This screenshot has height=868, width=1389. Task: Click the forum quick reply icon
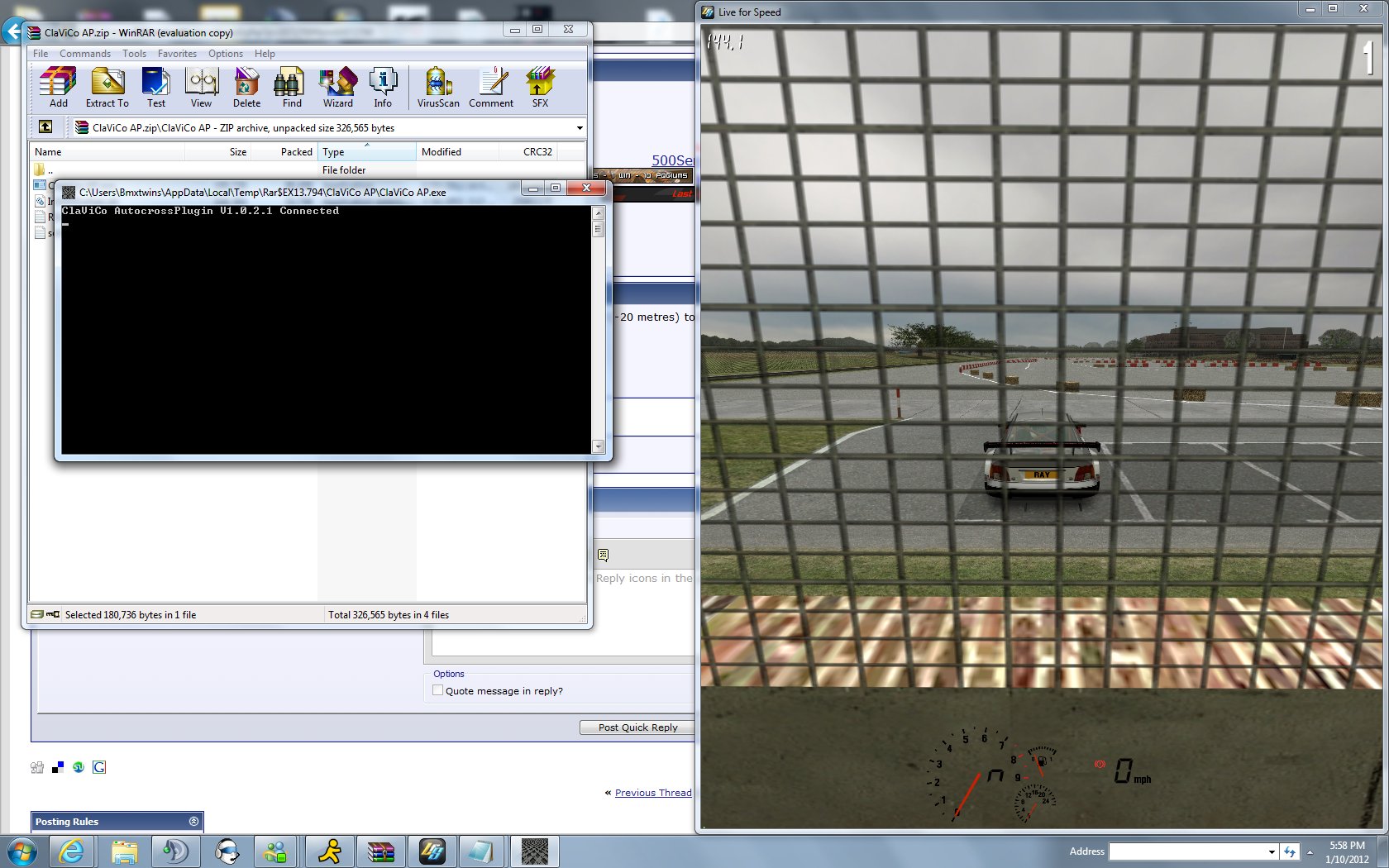tap(603, 555)
